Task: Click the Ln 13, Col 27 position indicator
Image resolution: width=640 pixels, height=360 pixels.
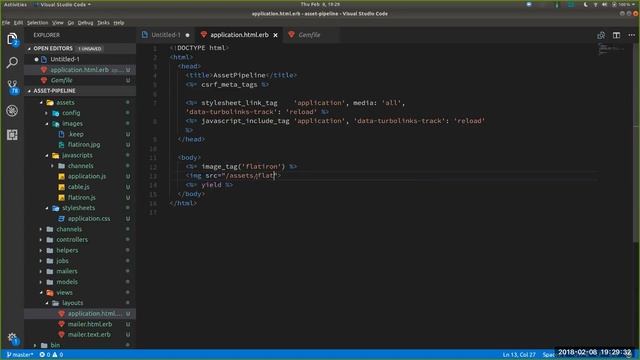Action: point(519,355)
